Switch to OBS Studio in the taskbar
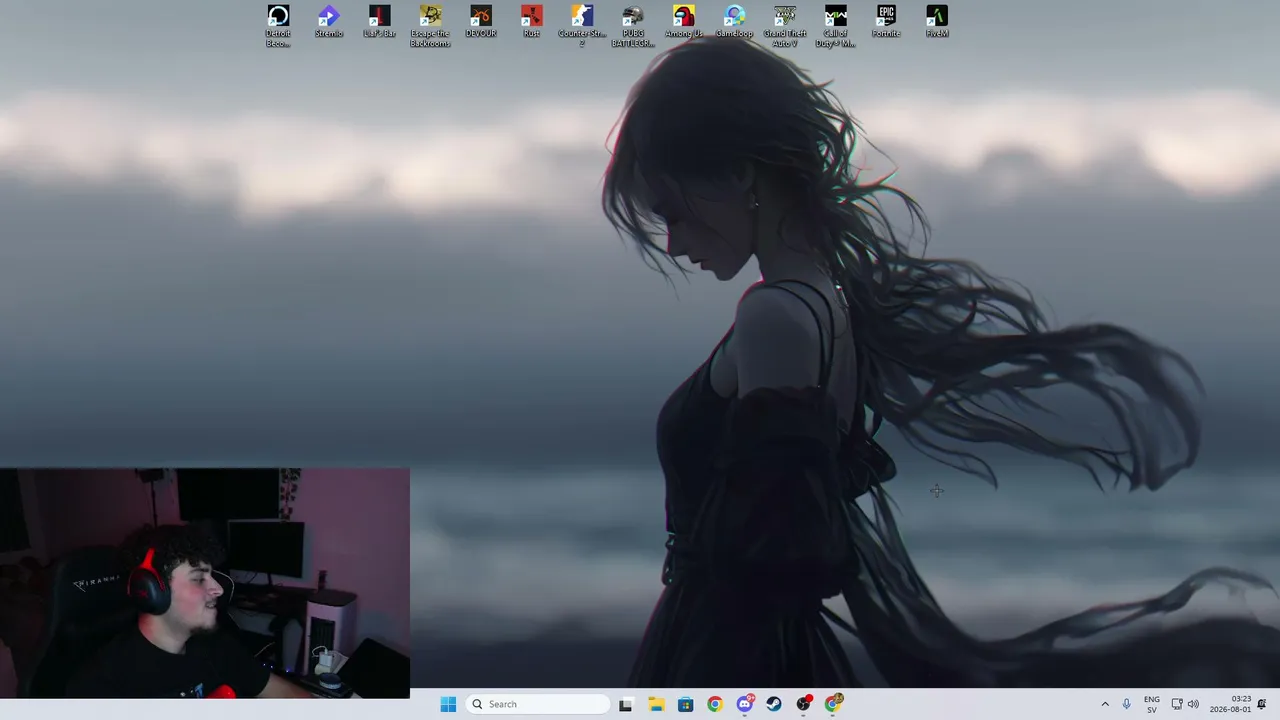Screen dimensions: 1280x720 coord(804,704)
